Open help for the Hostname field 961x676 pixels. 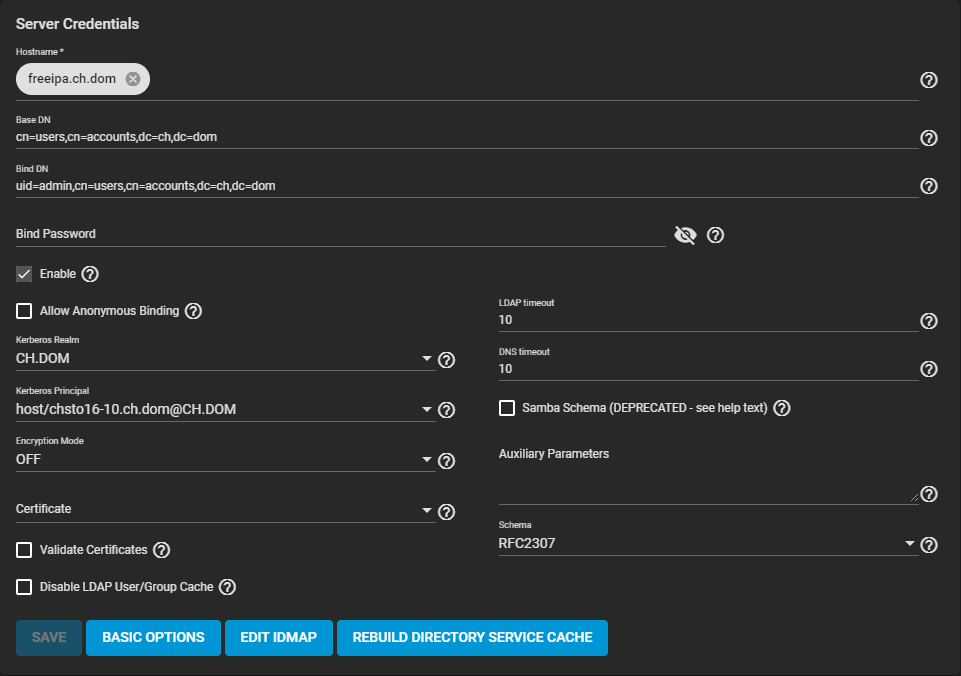(x=929, y=80)
